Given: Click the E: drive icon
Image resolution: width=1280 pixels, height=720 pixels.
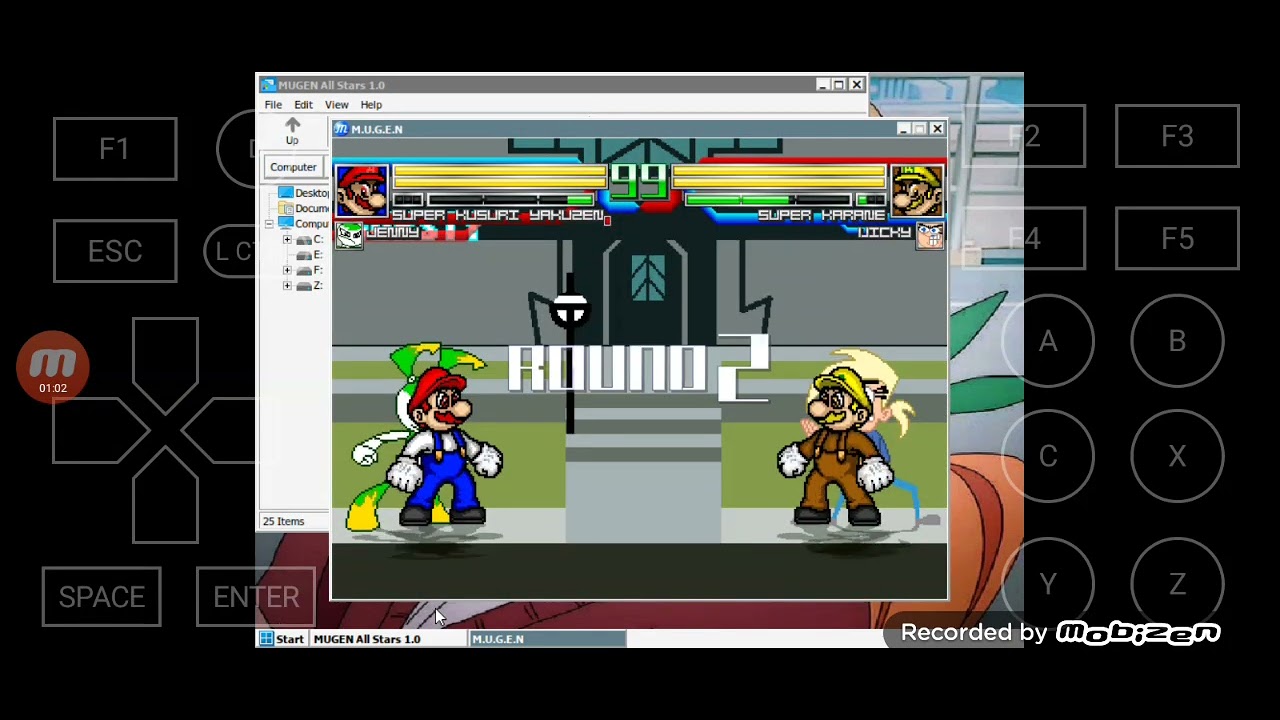Looking at the screenshot, I should point(304,255).
